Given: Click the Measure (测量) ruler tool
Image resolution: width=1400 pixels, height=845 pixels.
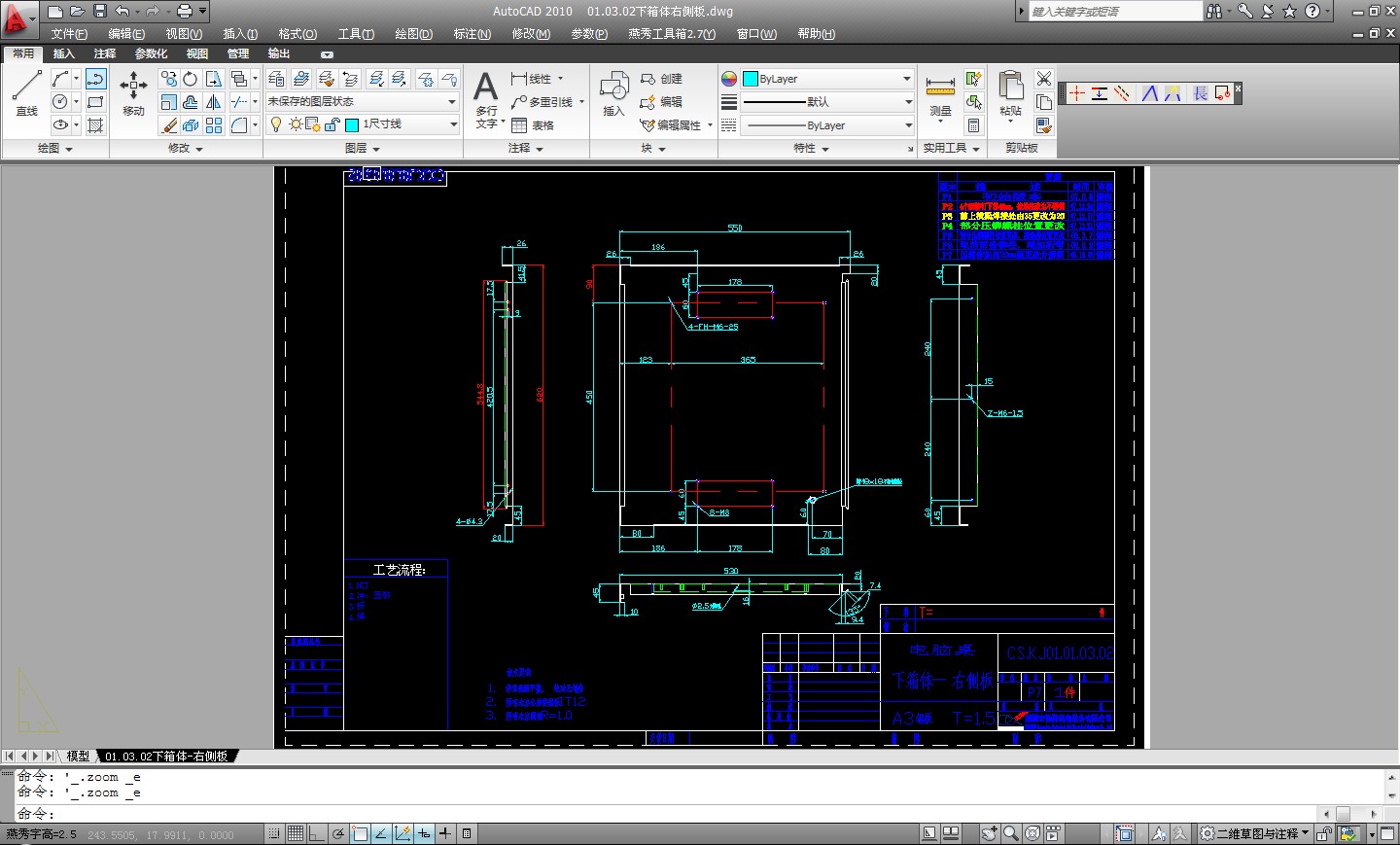Looking at the screenshot, I should (940, 94).
